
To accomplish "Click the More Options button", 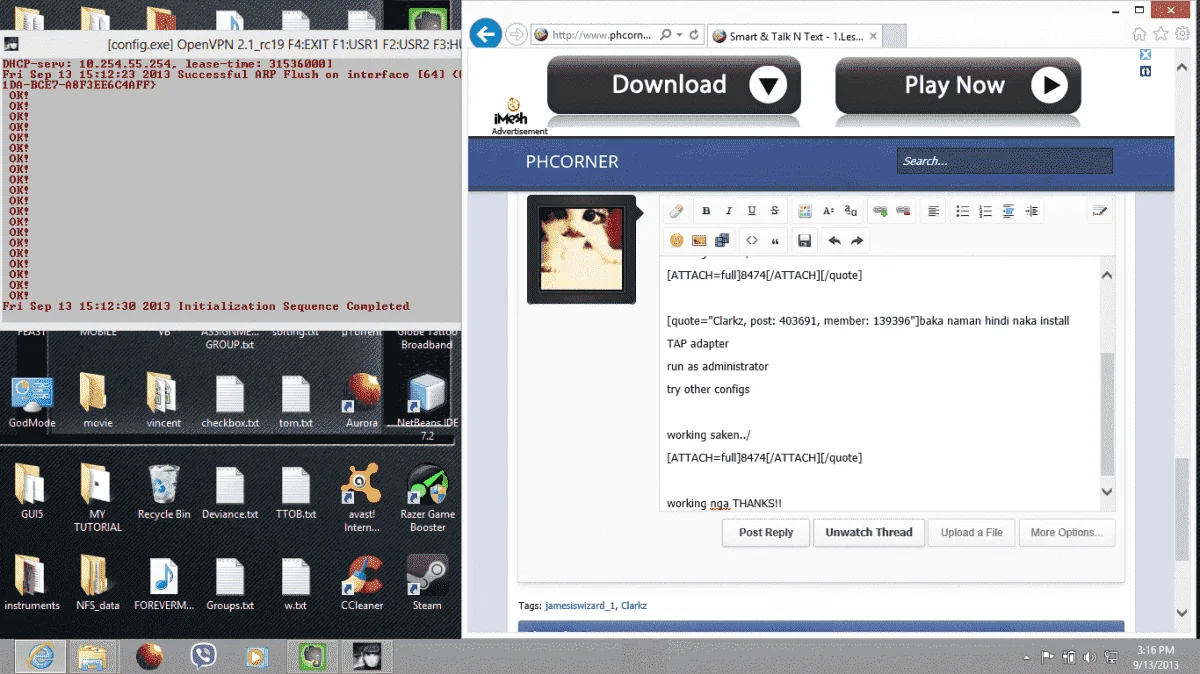I will 1067,532.
